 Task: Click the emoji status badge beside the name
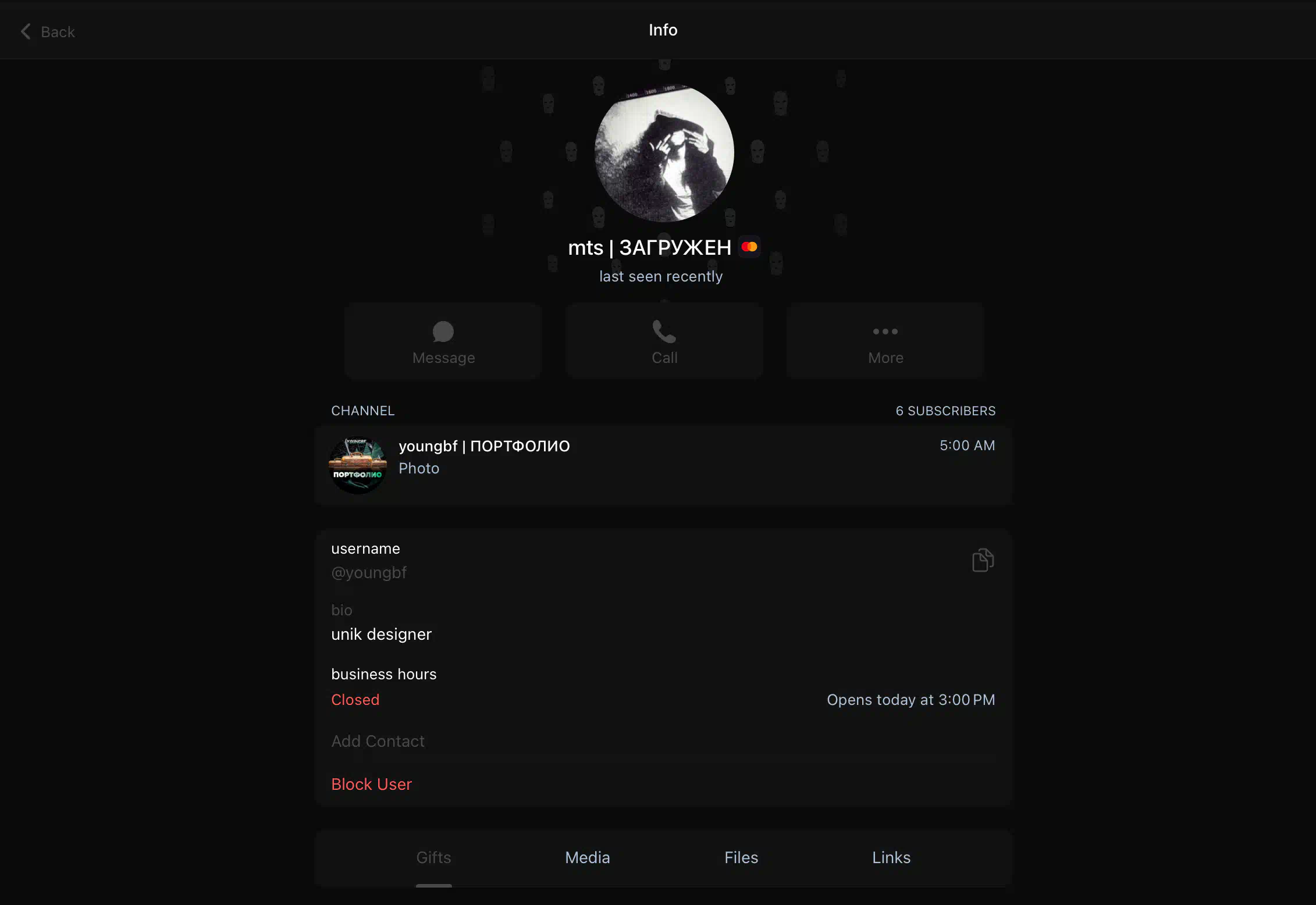coord(749,247)
